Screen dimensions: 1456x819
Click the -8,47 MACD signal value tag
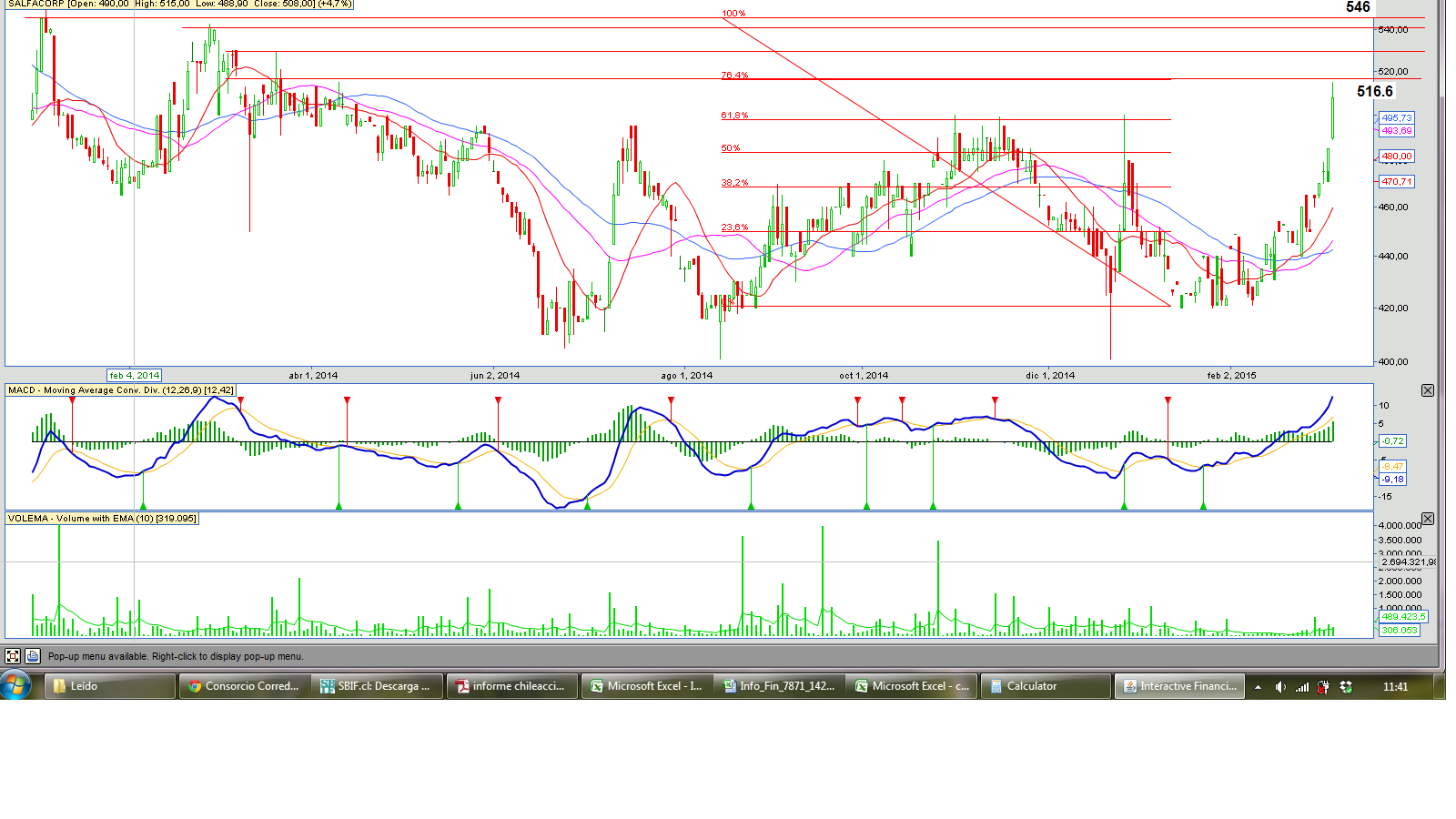1392,467
